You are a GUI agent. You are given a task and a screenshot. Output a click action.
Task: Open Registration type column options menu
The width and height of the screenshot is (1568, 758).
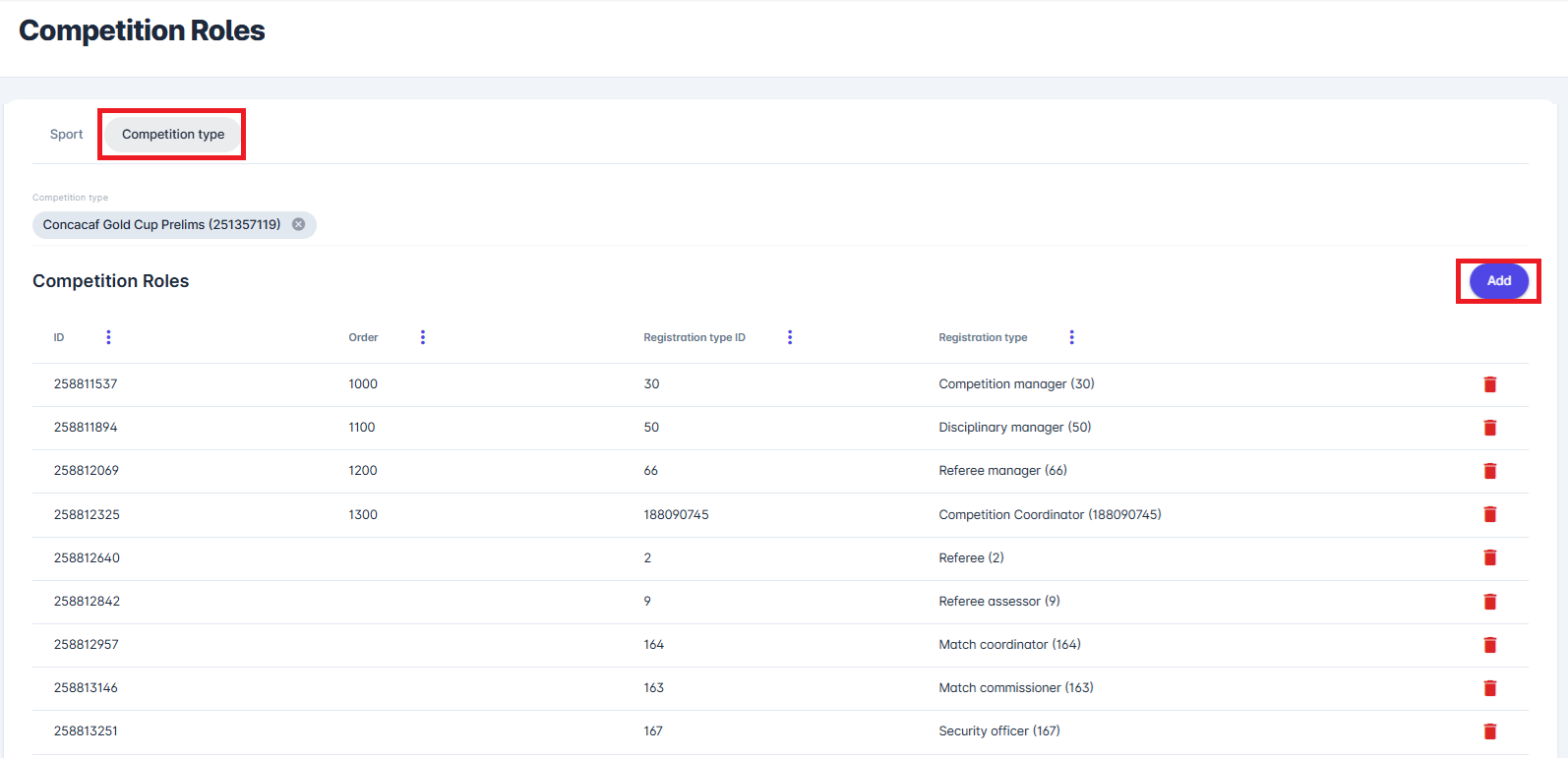click(1071, 337)
